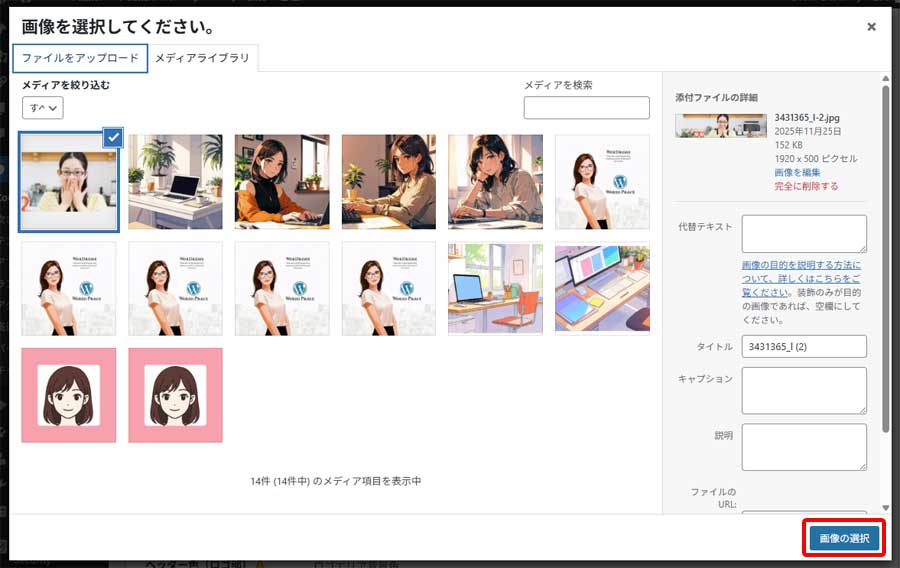Click the メディアを検索 search field
The image size is (900, 568).
coord(586,108)
